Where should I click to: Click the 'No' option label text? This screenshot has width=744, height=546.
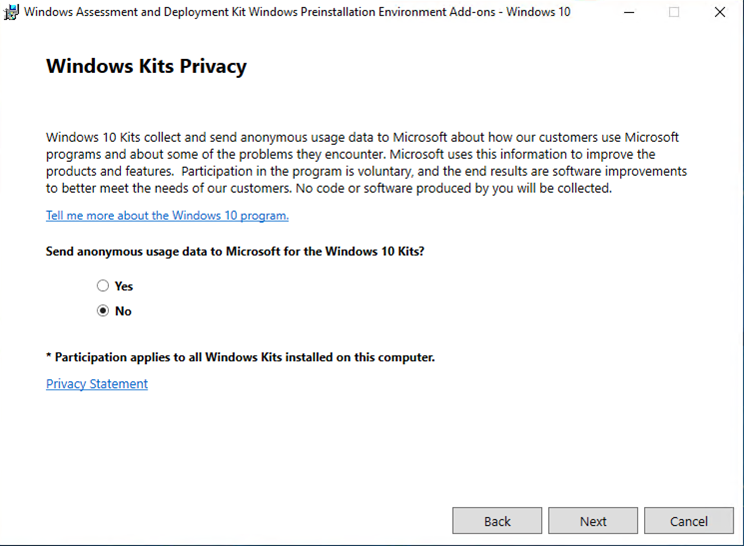(x=123, y=311)
